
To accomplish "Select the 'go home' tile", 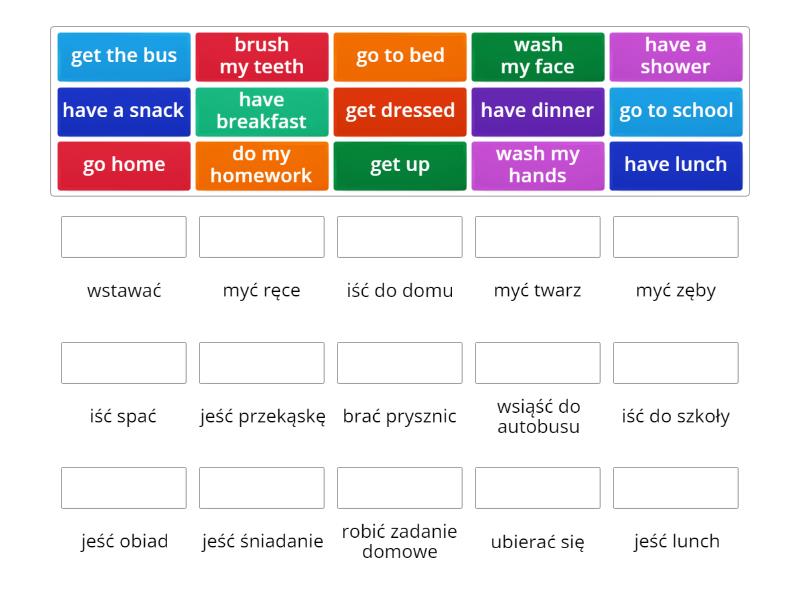I will click(x=124, y=165).
